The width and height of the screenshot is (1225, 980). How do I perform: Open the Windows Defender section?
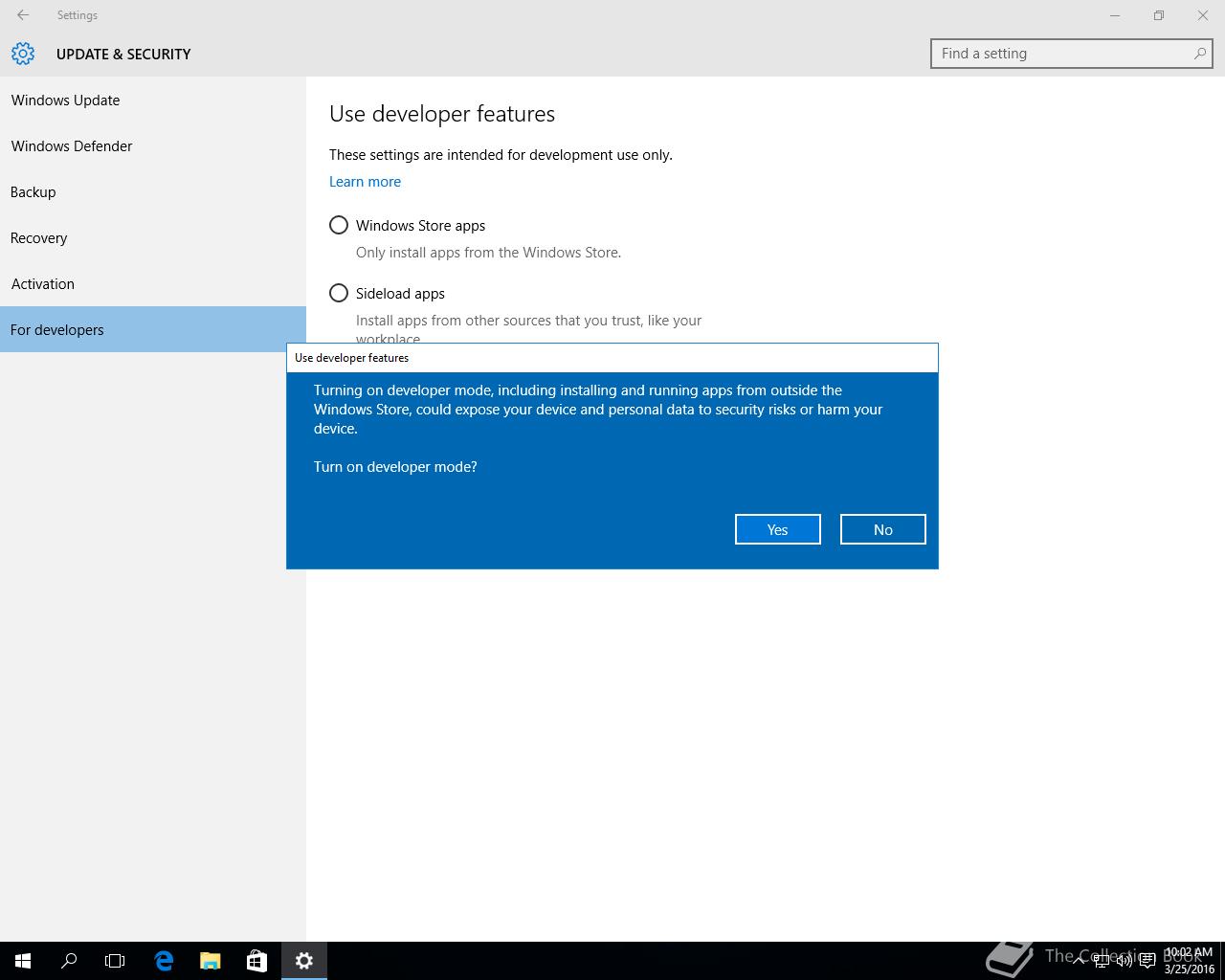coord(153,145)
